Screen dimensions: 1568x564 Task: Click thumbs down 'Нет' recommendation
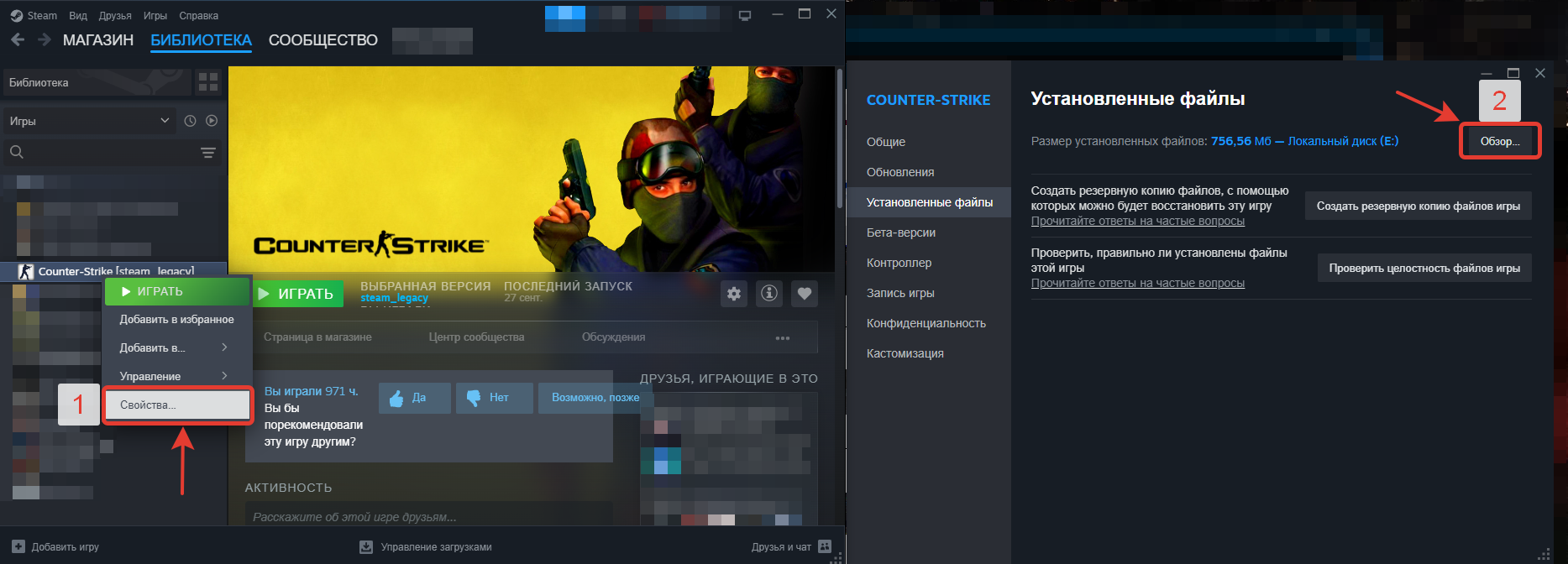coord(494,398)
